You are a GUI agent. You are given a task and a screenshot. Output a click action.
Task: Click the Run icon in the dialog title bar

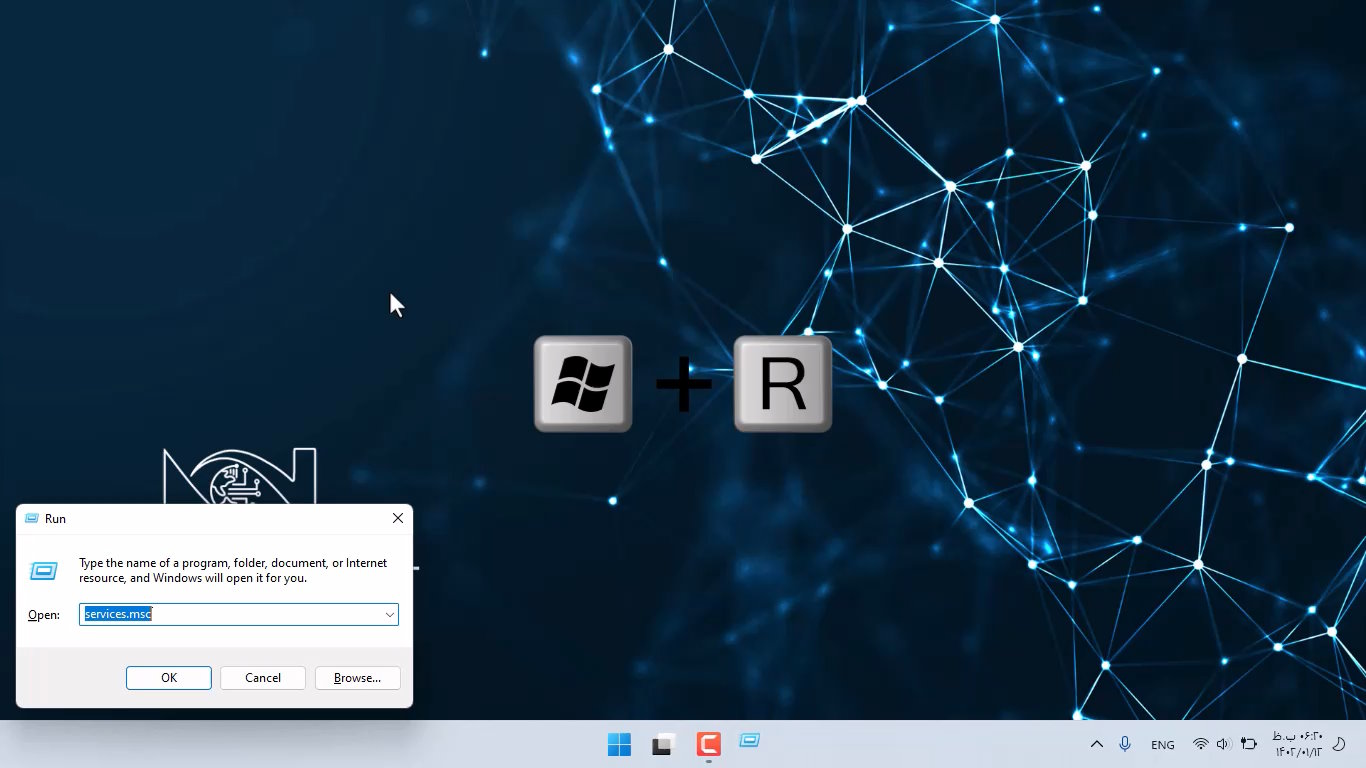click(31, 519)
